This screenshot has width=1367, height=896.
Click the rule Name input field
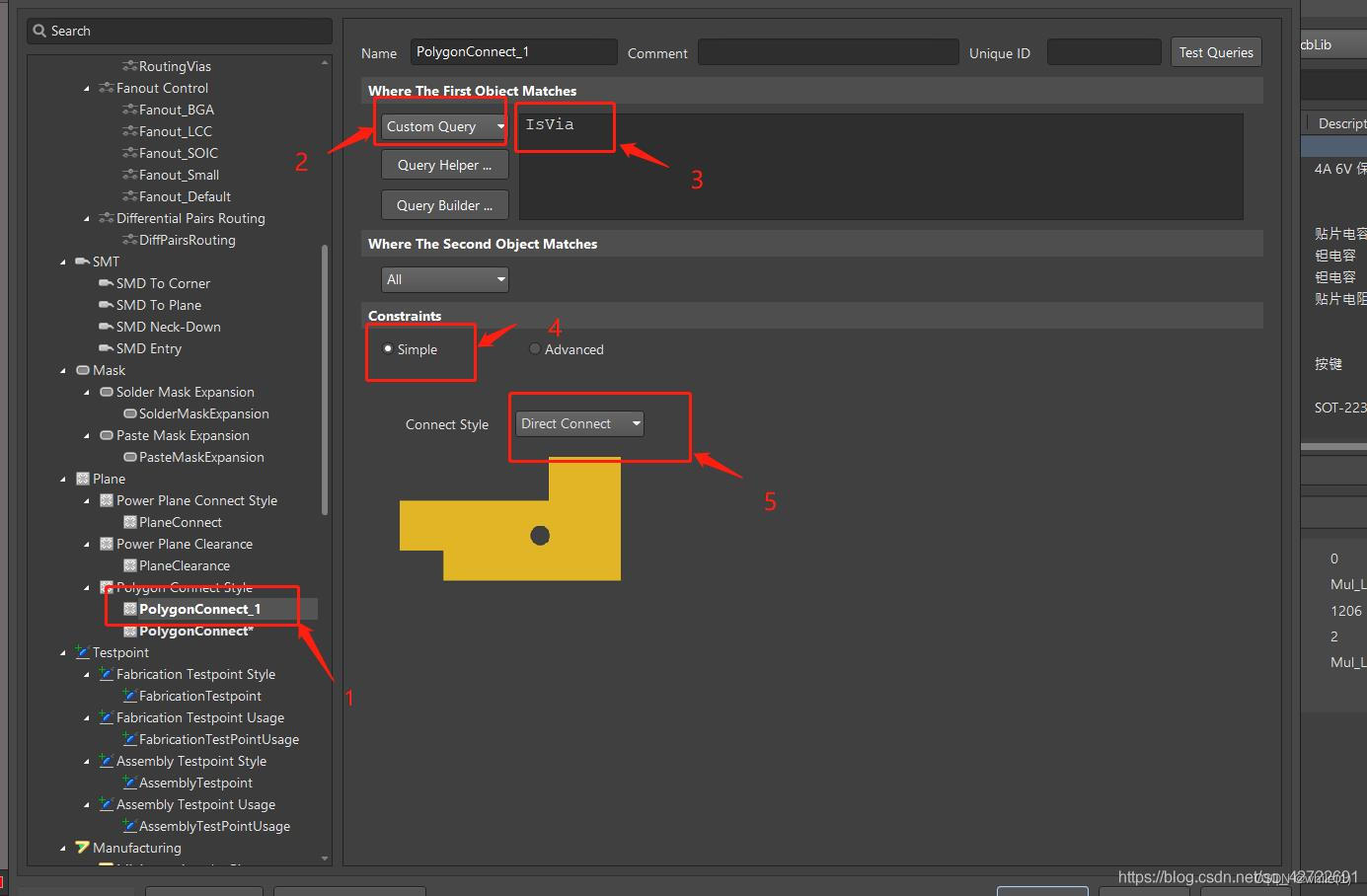coord(513,52)
